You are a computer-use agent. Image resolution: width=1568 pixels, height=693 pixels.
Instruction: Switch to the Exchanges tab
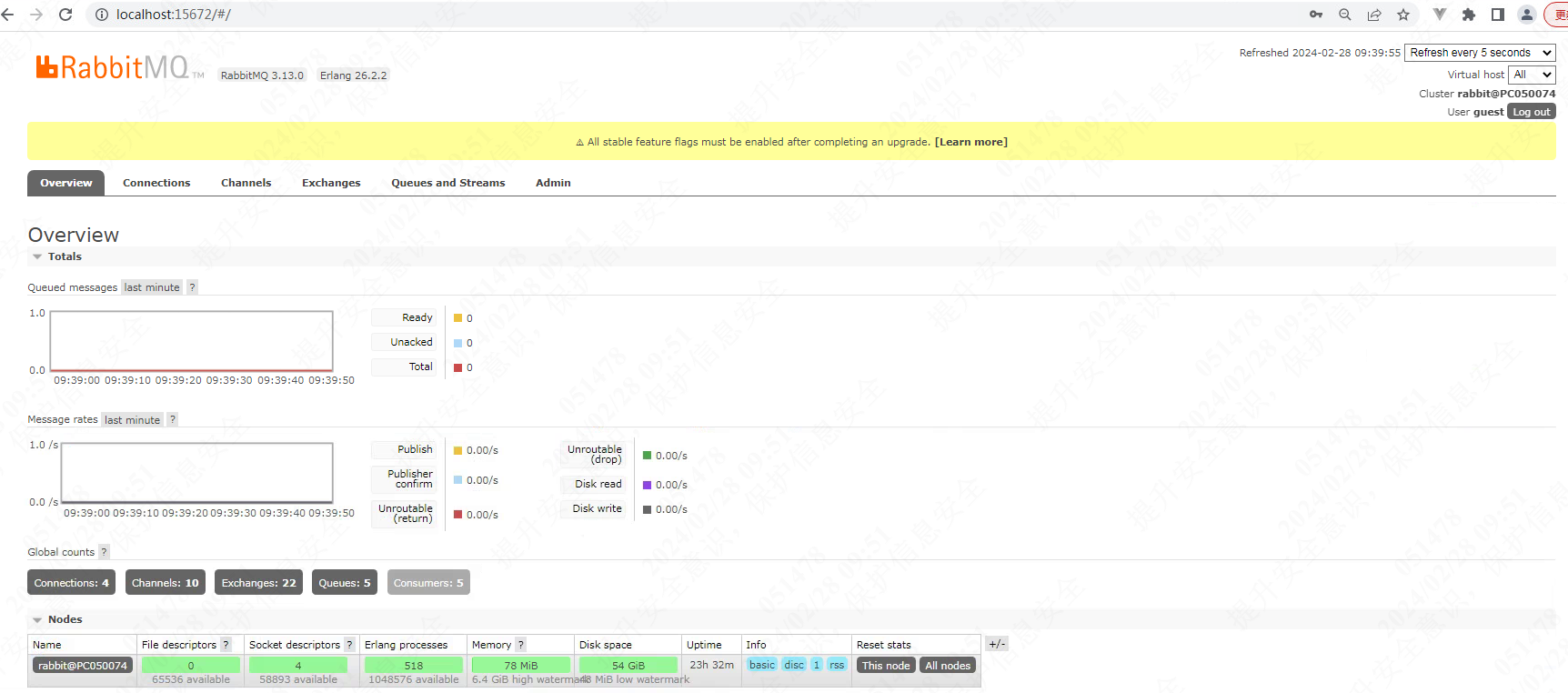click(331, 183)
